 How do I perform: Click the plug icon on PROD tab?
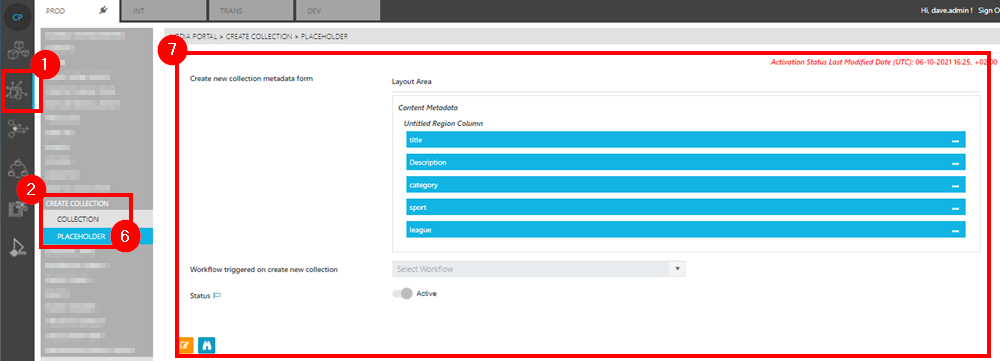104,11
